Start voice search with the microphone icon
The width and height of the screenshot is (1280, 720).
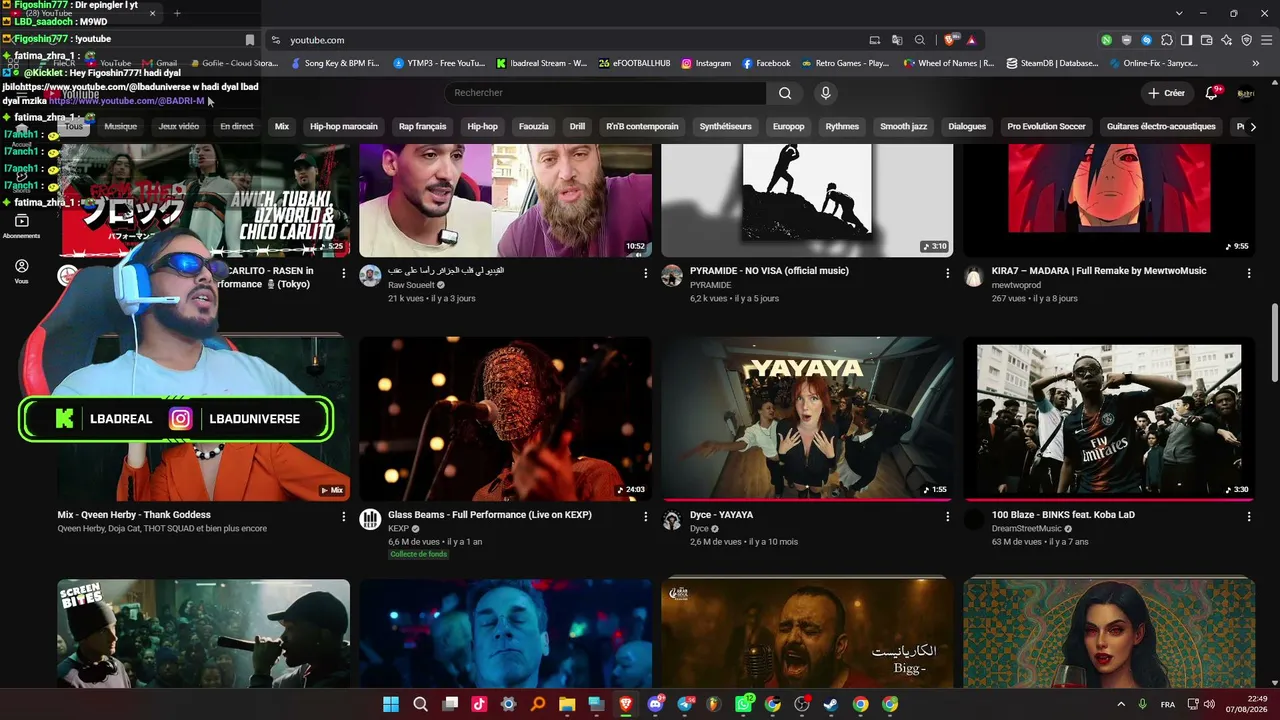825,93
